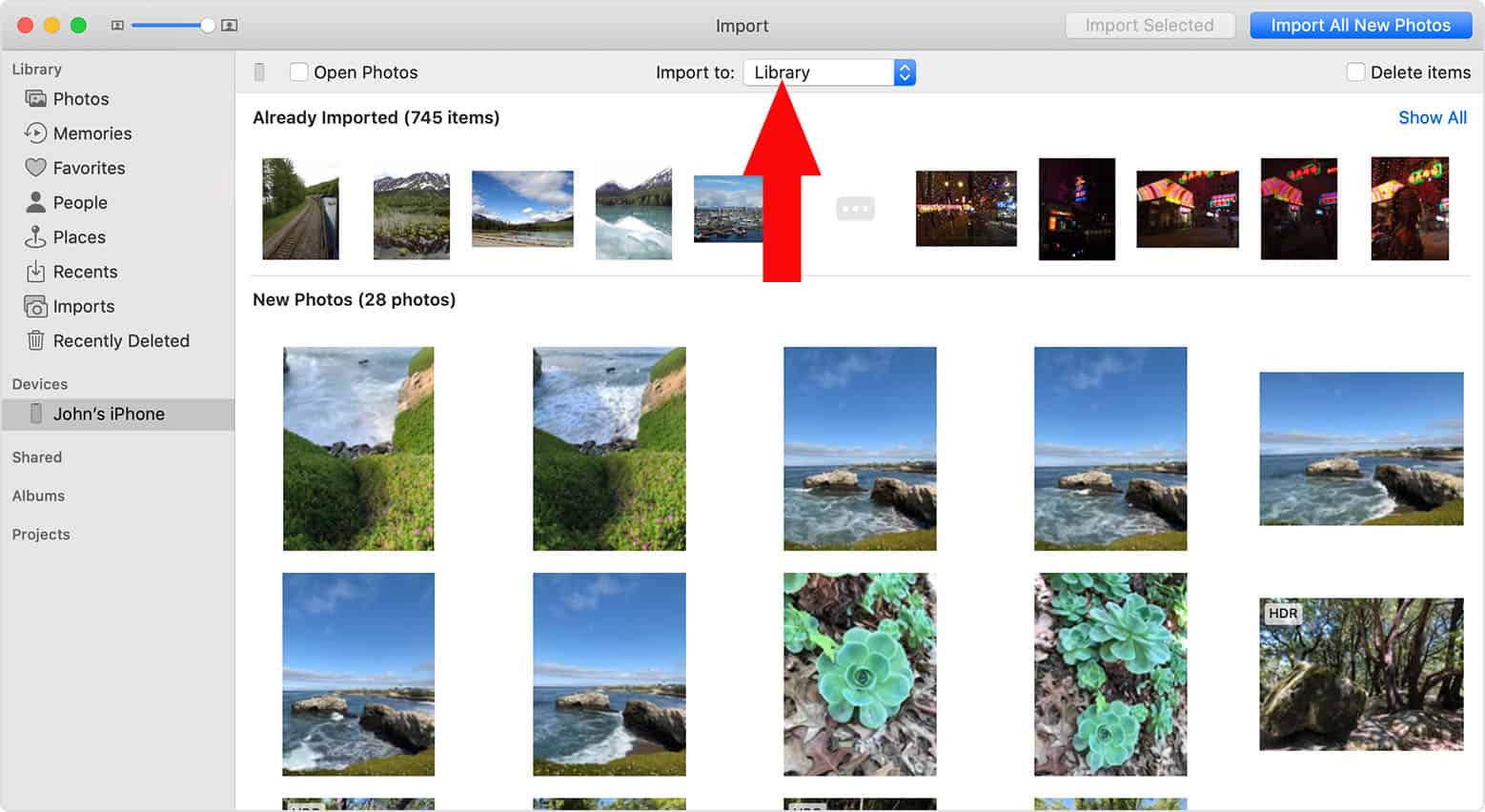Open Memories via its sidebar icon
The width and height of the screenshot is (1485, 812).
pyautogui.click(x=35, y=133)
